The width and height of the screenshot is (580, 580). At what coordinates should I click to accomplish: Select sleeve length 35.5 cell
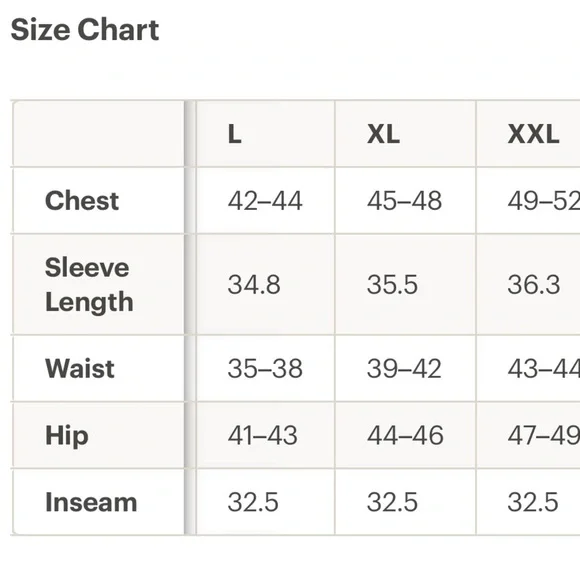[405, 284]
